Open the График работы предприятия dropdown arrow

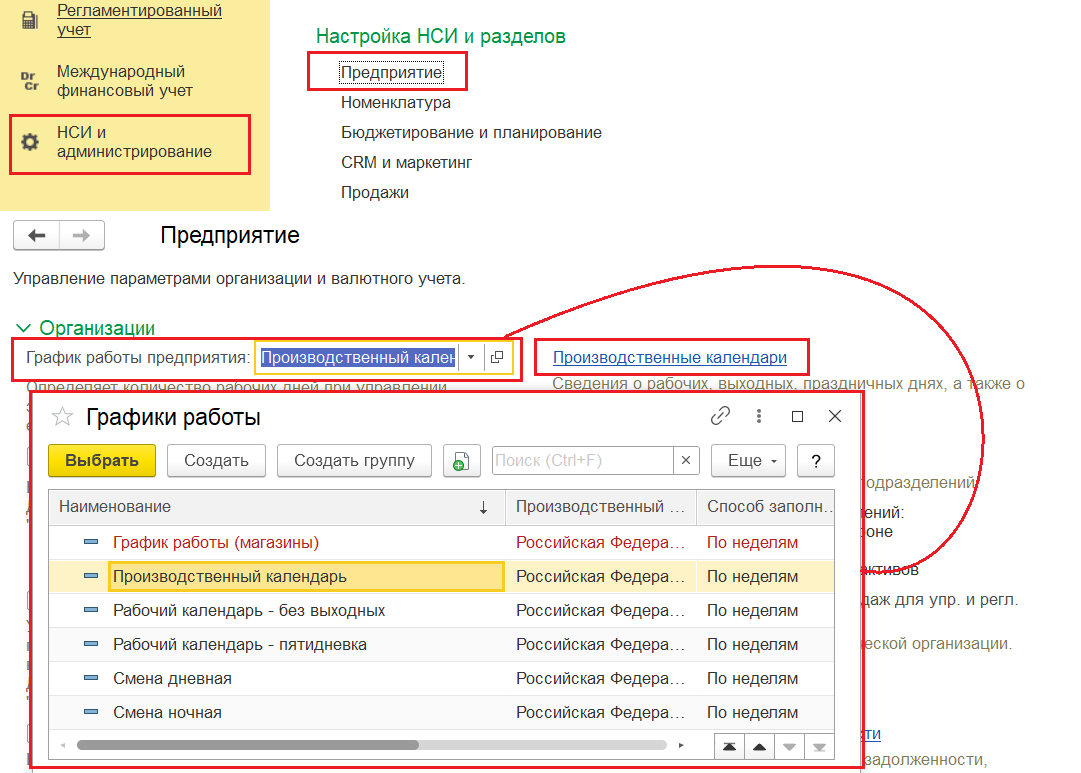pyautogui.click(x=471, y=357)
